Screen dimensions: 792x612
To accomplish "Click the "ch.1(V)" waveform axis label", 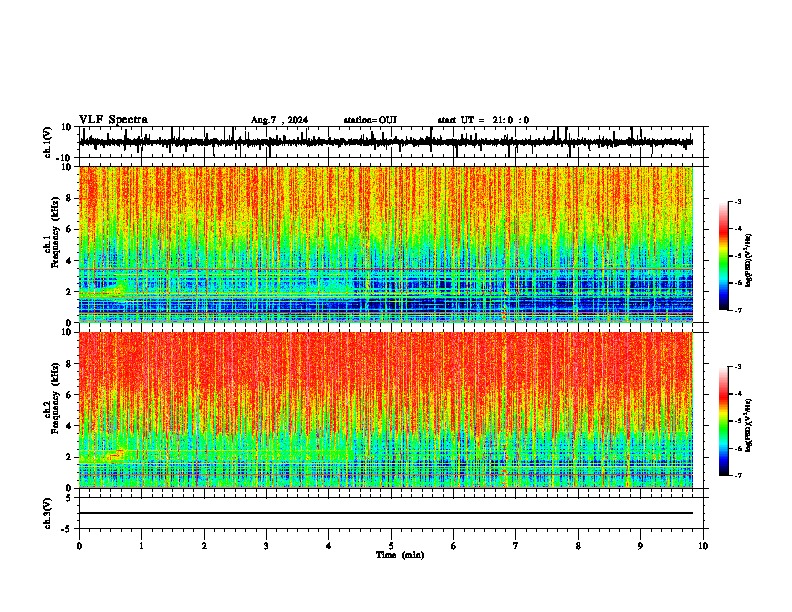I will (47, 142).
